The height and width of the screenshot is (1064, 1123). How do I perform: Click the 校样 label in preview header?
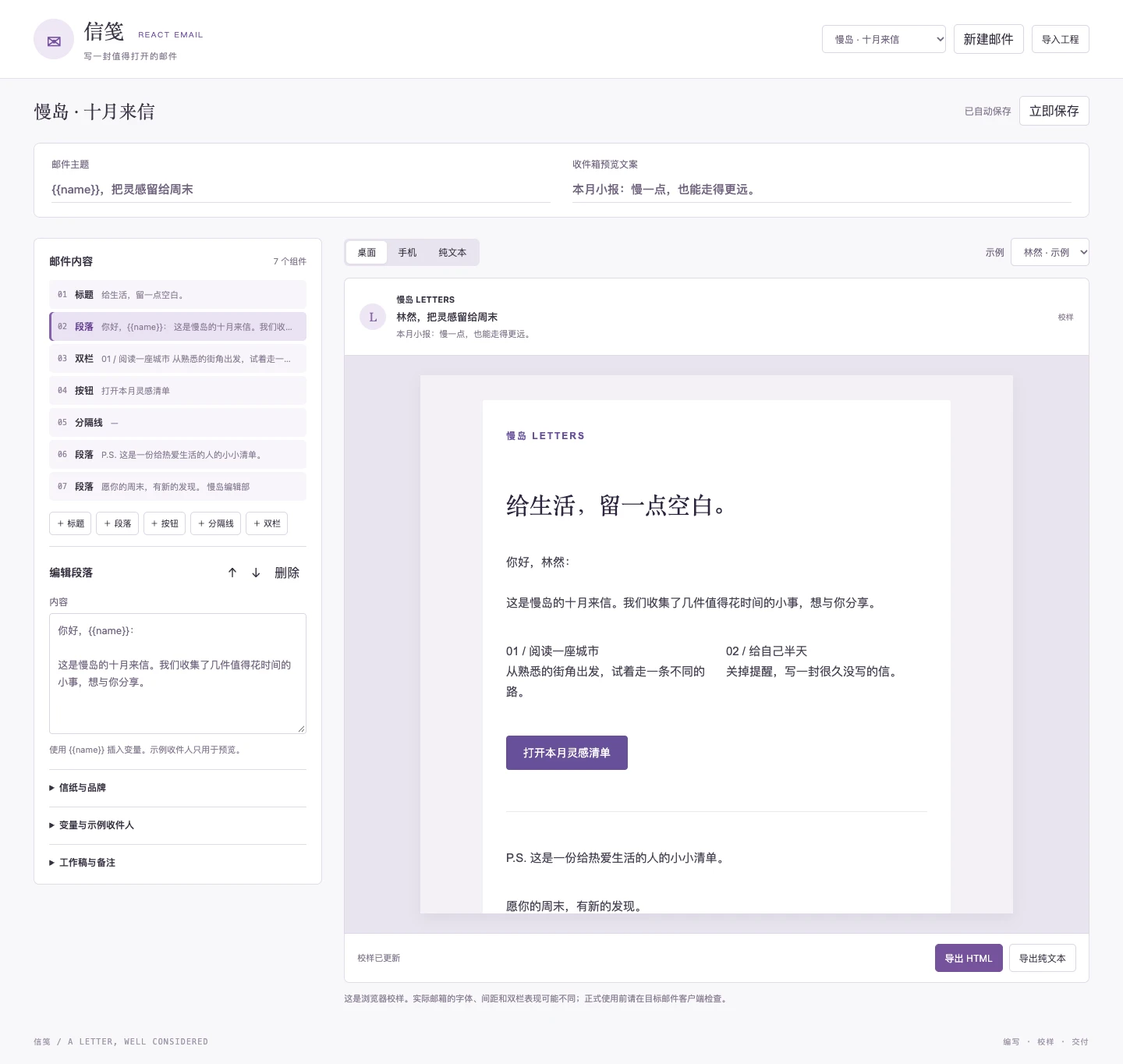(x=1066, y=317)
